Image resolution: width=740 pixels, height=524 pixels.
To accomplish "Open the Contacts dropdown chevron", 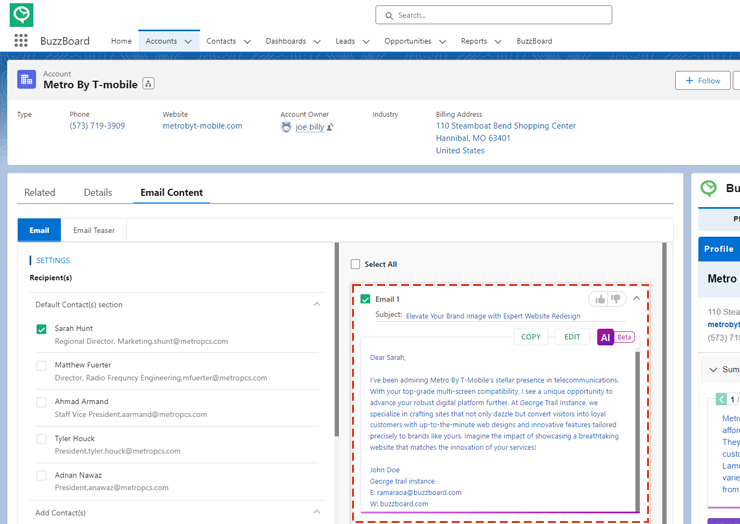I will pos(247,42).
